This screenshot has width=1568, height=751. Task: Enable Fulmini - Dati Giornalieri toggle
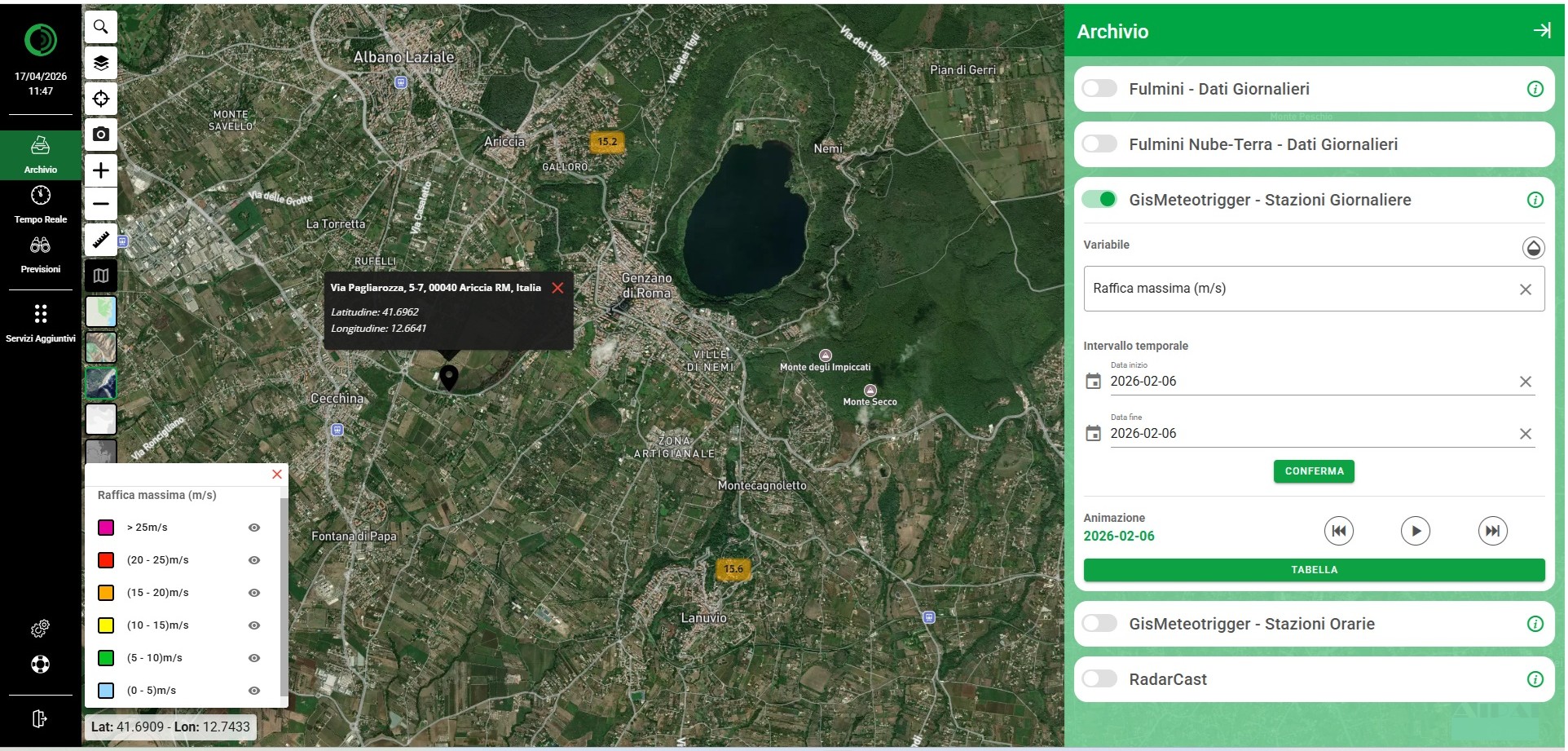point(1099,89)
